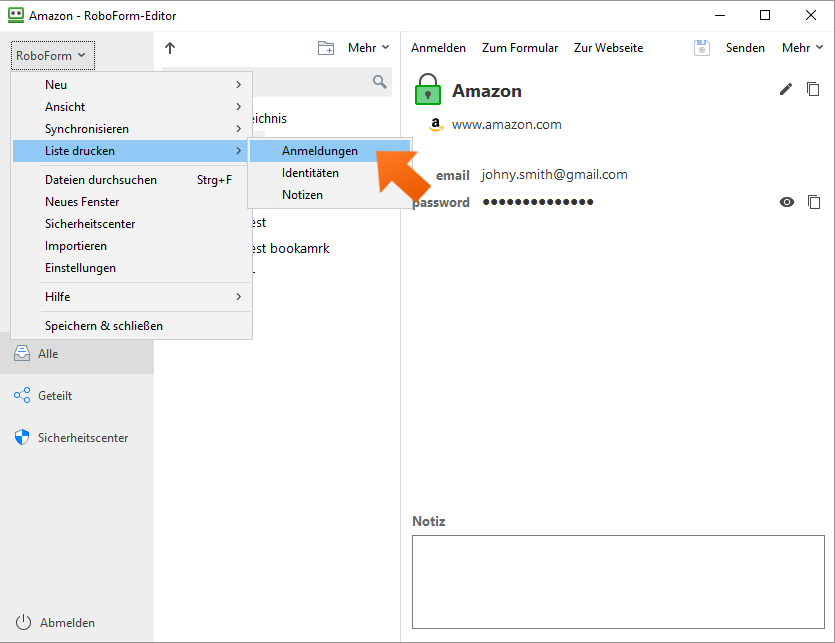Click the 'est bookamrk' list entry
The height and width of the screenshot is (643, 835).
[290, 248]
